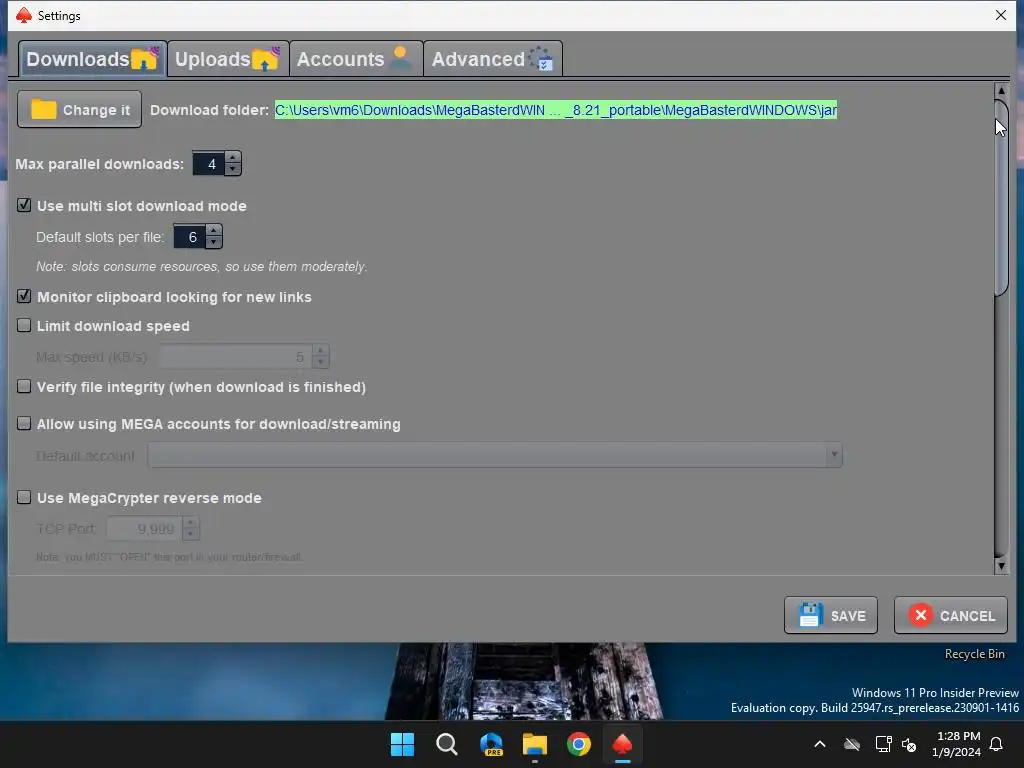This screenshot has width=1024, height=768.
Task: Enable Limit download speed checkbox
Action: [24, 325]
